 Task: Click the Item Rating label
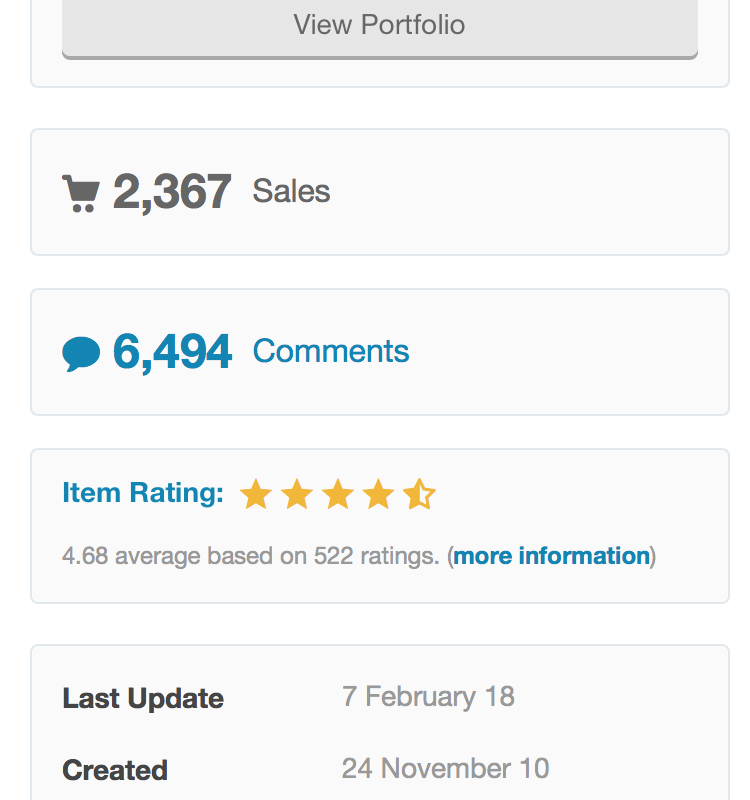point(143,493)
